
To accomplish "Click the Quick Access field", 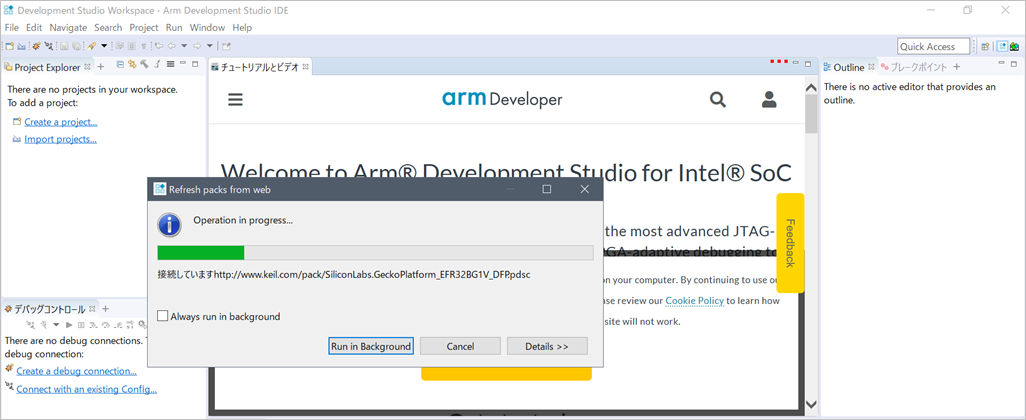I will point(935,46).
